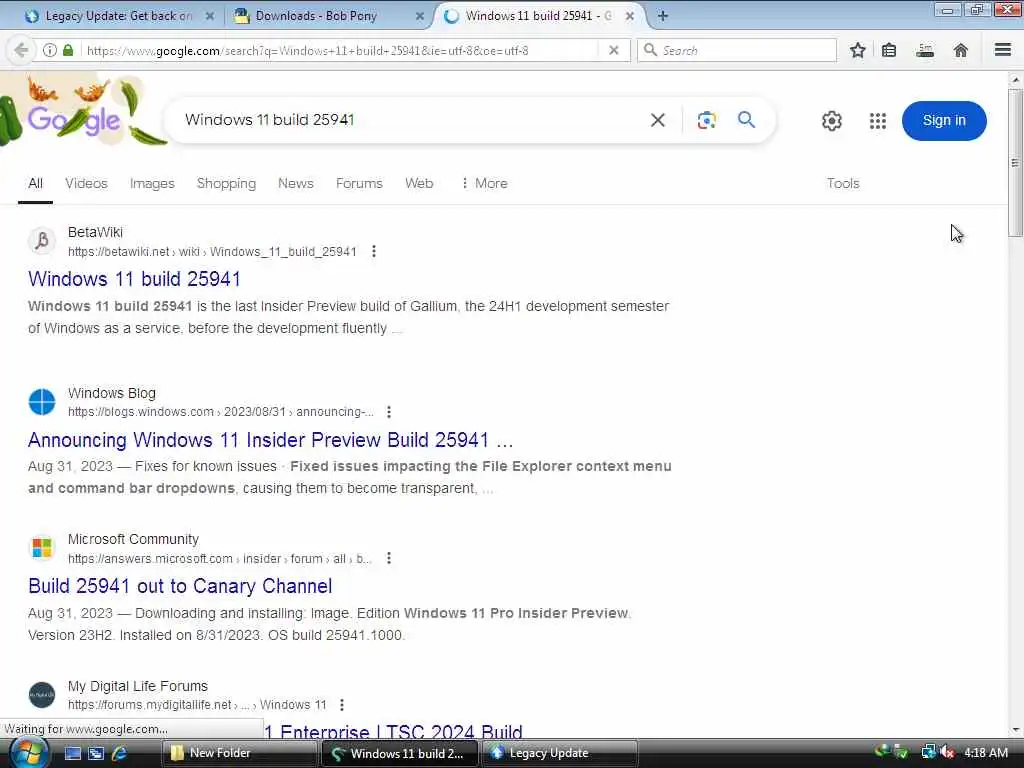The height and width of the screenshot is (768, 1024).
Task: Open options for My Digital Life result
Action: pyautogui.click(x=342, y=705)
